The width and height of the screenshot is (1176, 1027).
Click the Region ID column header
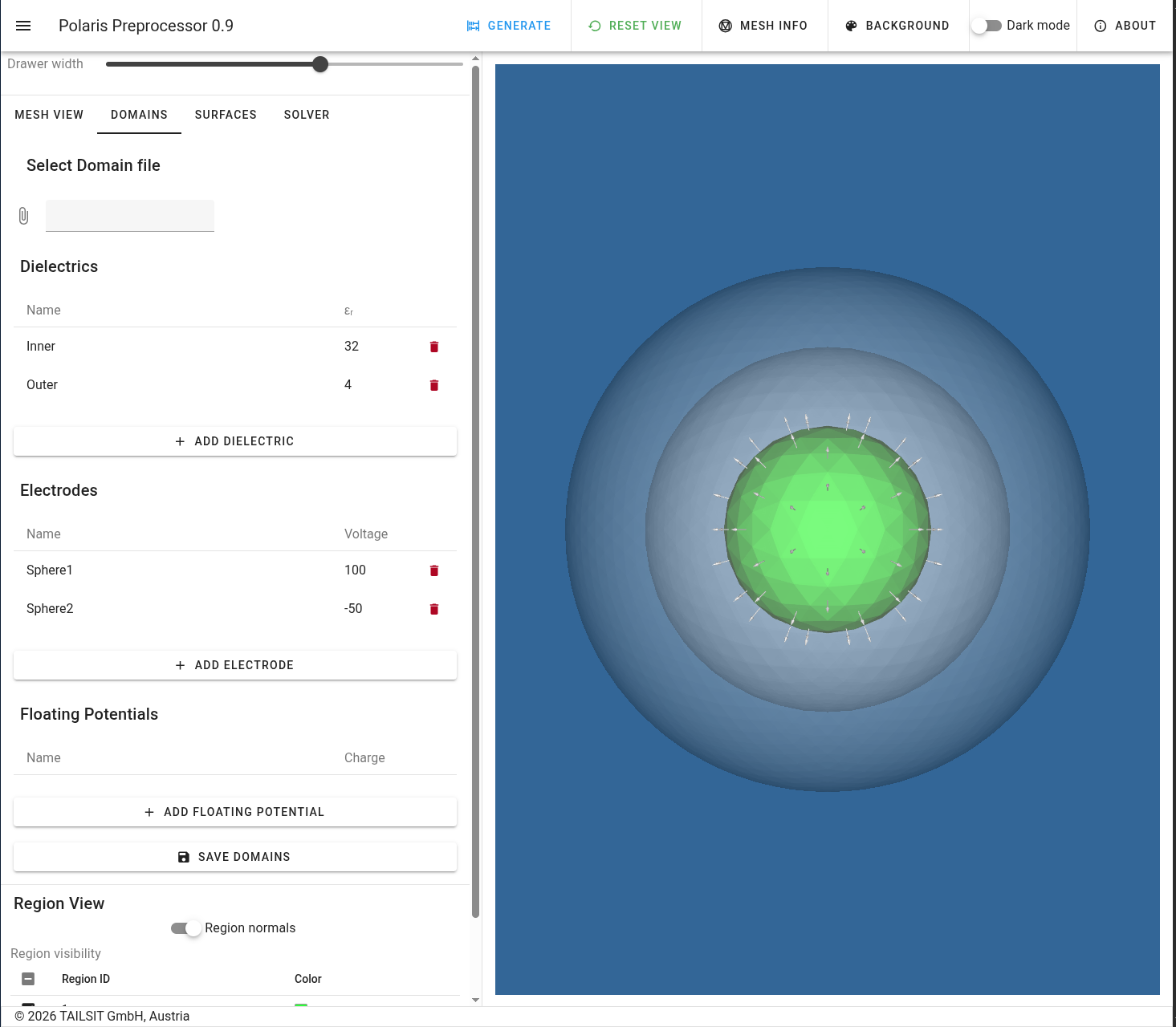(86, 979)
